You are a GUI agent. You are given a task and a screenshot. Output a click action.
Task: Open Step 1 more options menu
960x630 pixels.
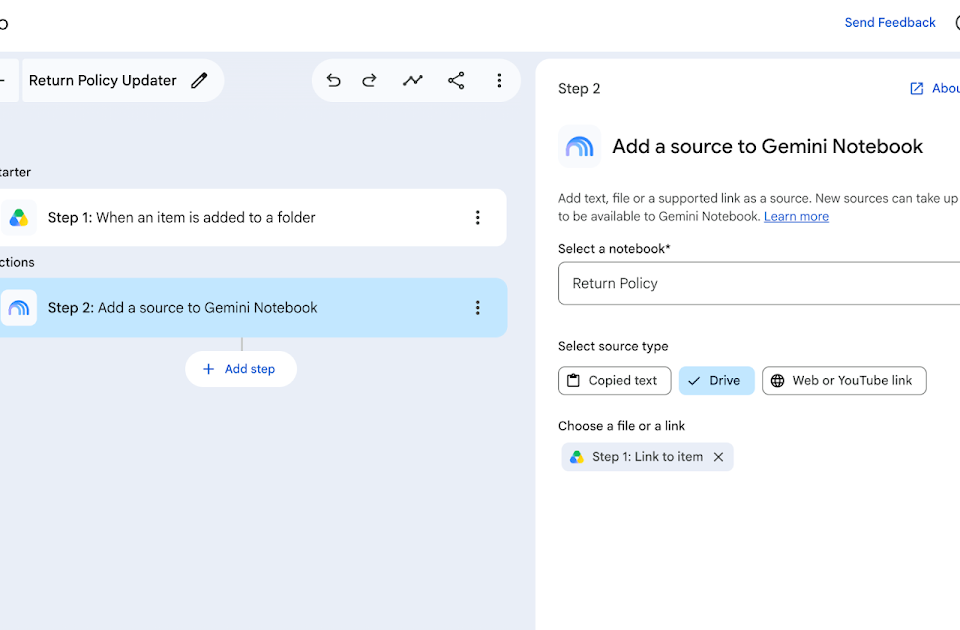tap(478, 217)
